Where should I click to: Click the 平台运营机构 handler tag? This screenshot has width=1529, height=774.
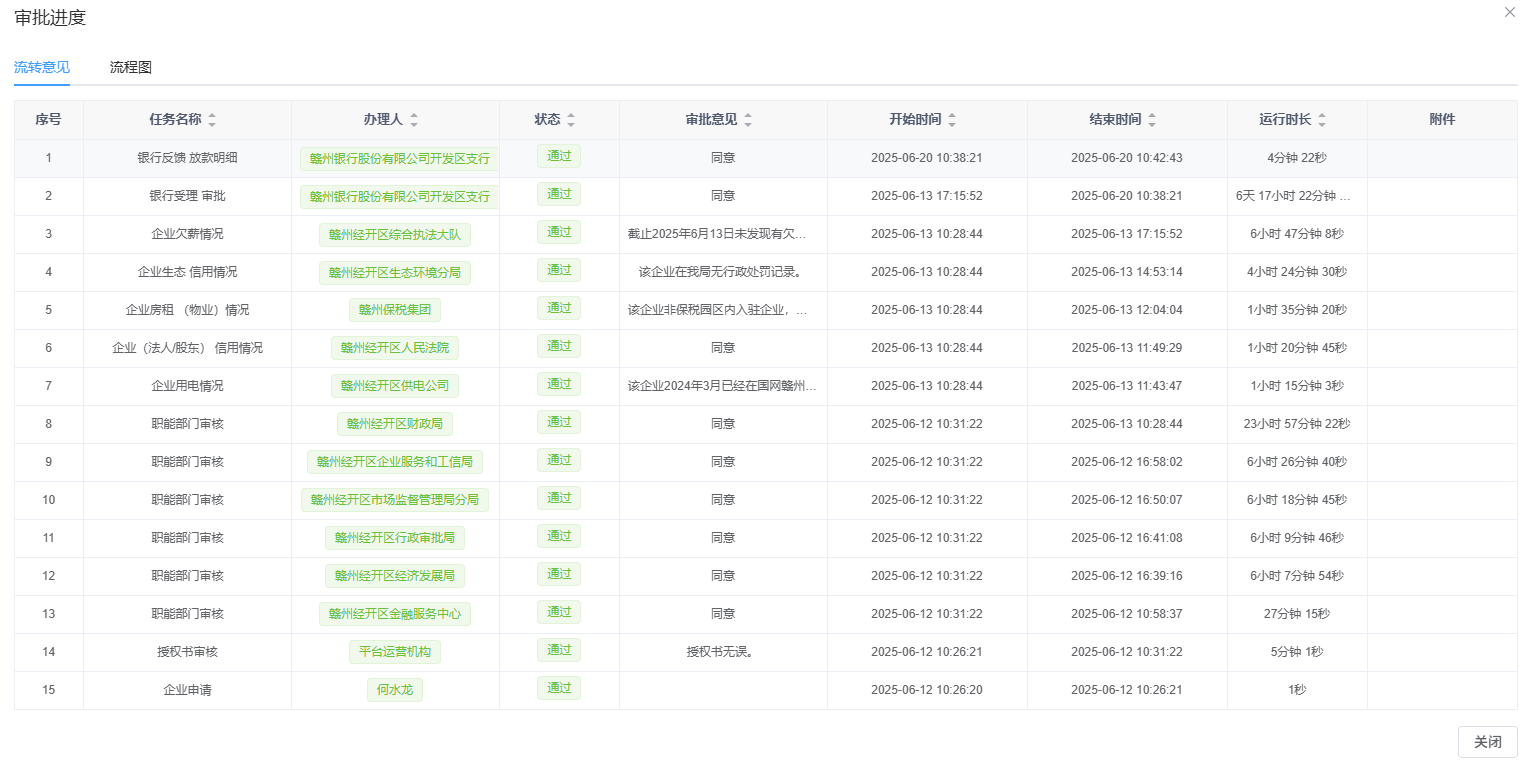pos(395,651)
